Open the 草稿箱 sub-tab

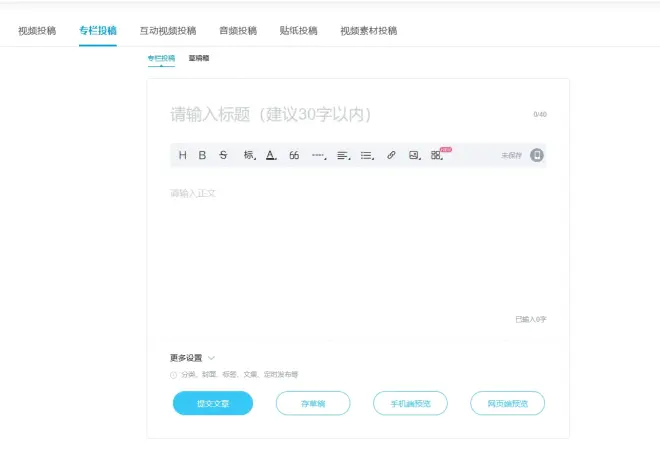click(199, 58)
